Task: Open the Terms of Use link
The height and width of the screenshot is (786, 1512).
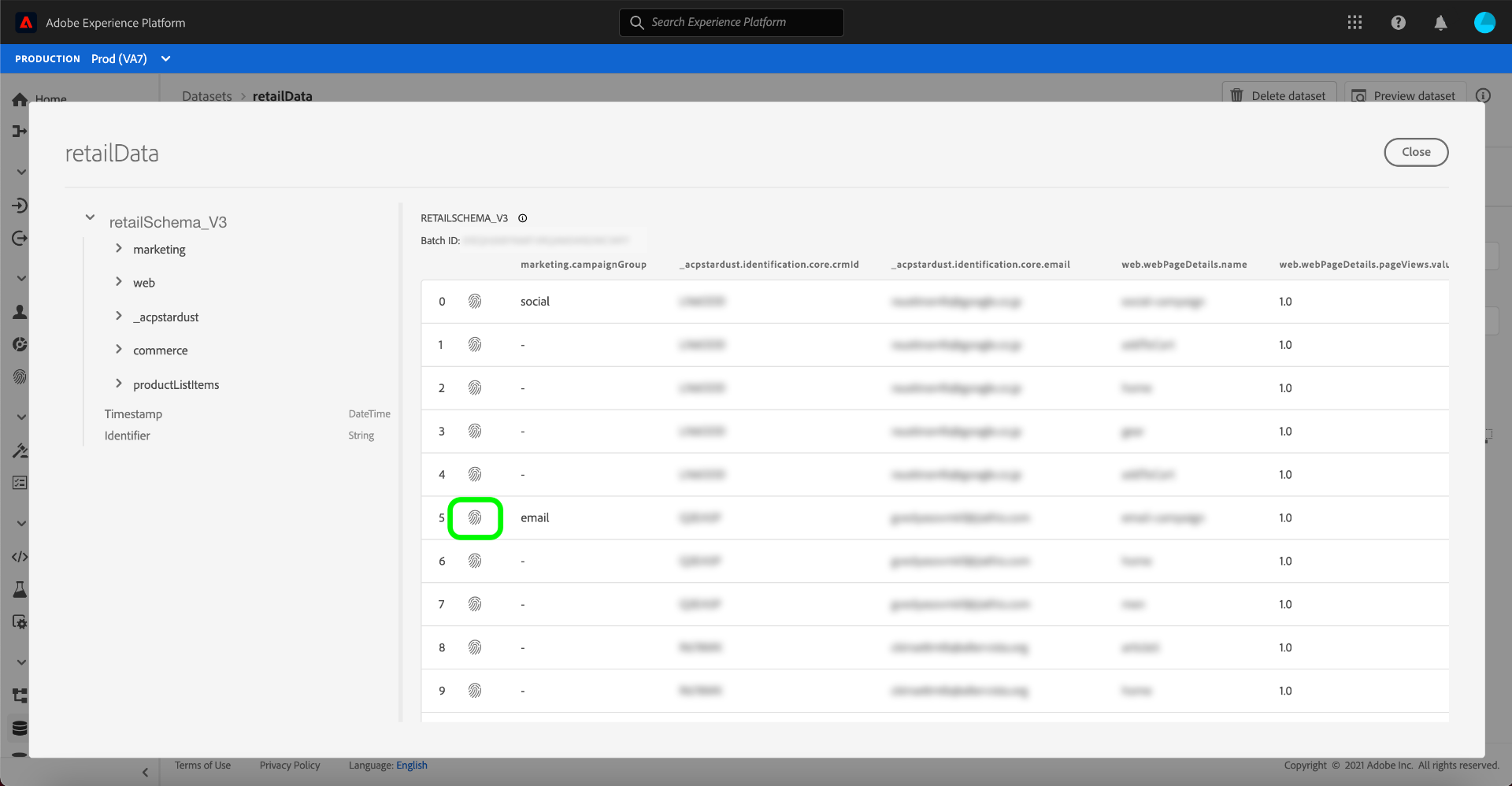Action: click(x=202, y=766)
